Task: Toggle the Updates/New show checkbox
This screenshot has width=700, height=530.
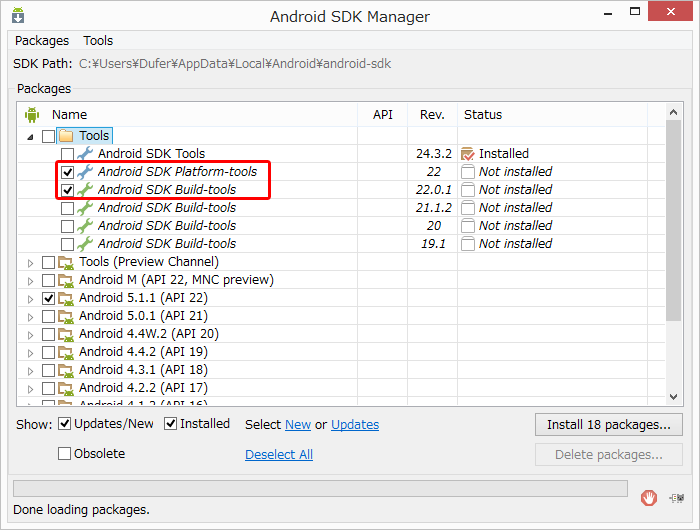Action: [65, 423]
